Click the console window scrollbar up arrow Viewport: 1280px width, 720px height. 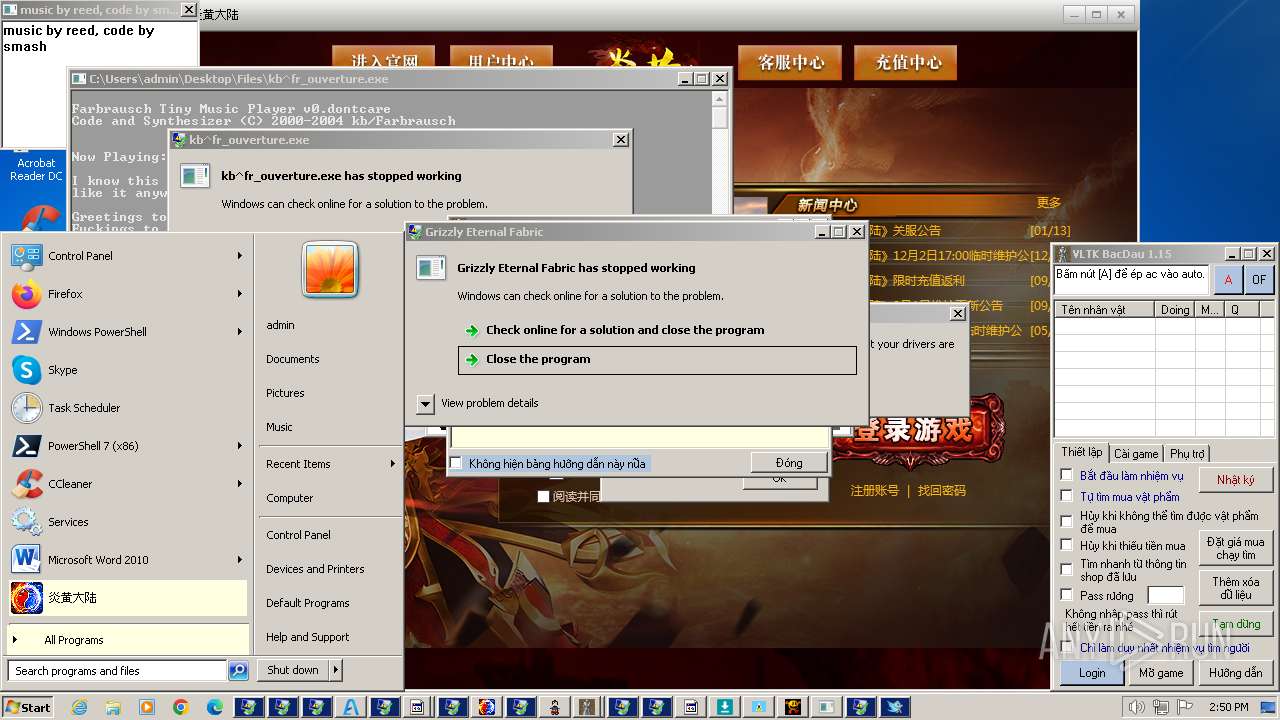[720, 98]
